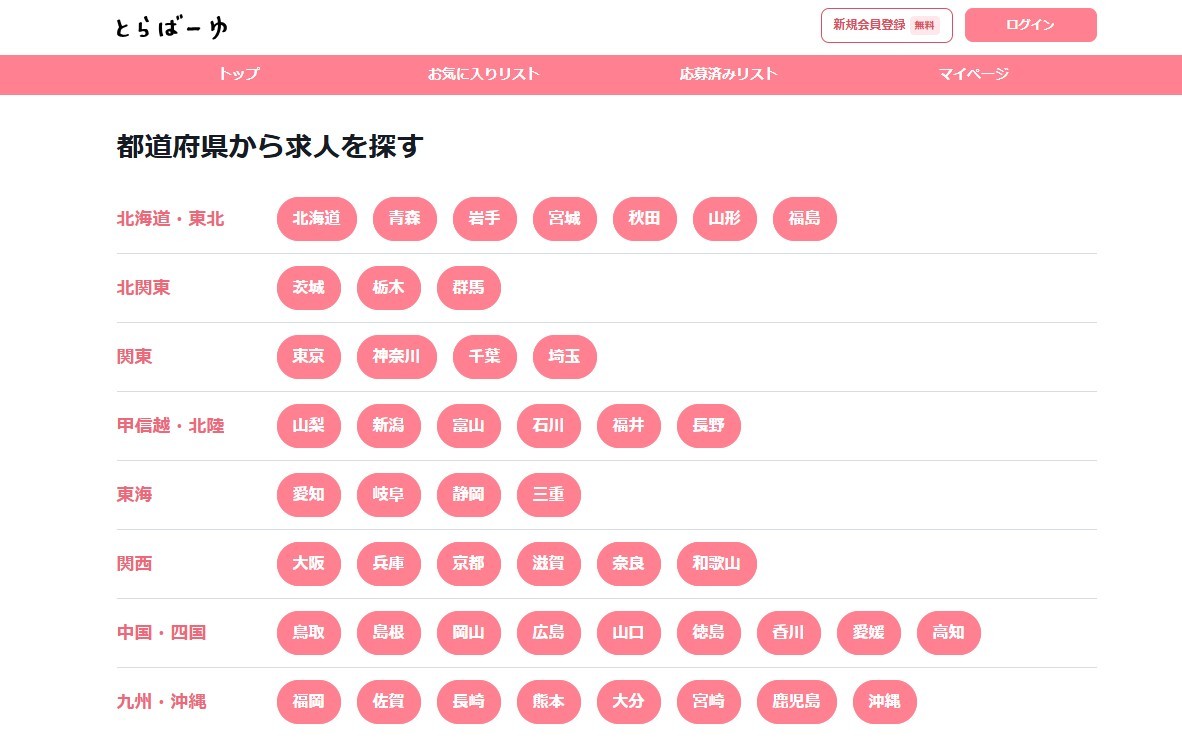1182x744 pixels.
Task: Click the 沖縄 button
Action: point(884,702)
